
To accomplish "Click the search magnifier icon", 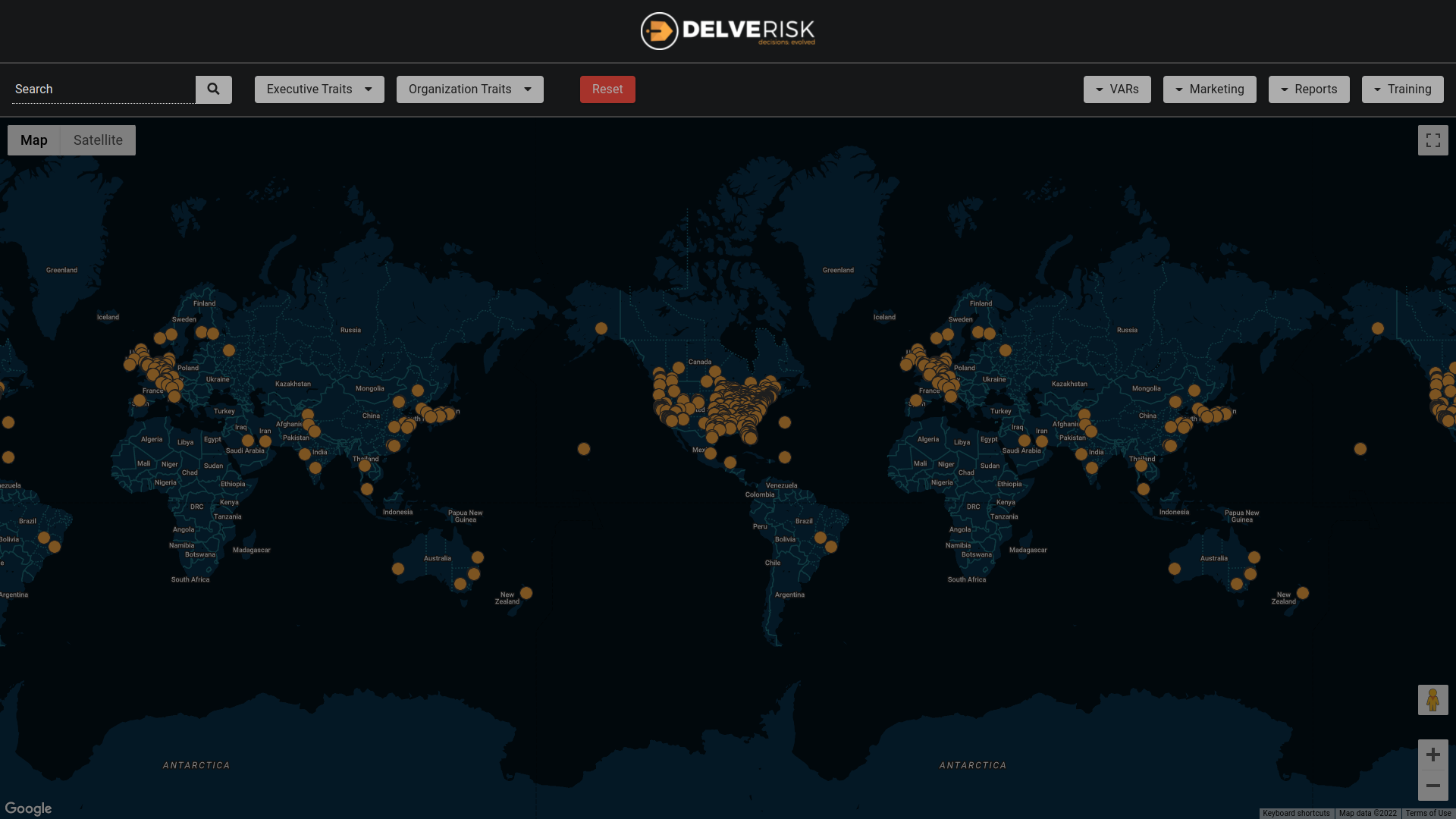I will pos(213,89).
